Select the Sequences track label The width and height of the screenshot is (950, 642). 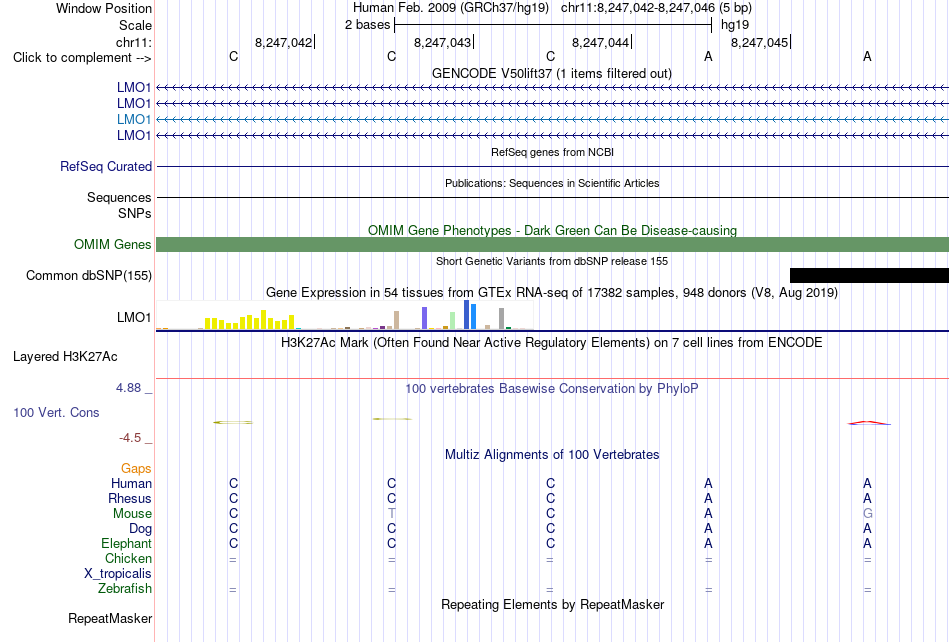(119, 197)
